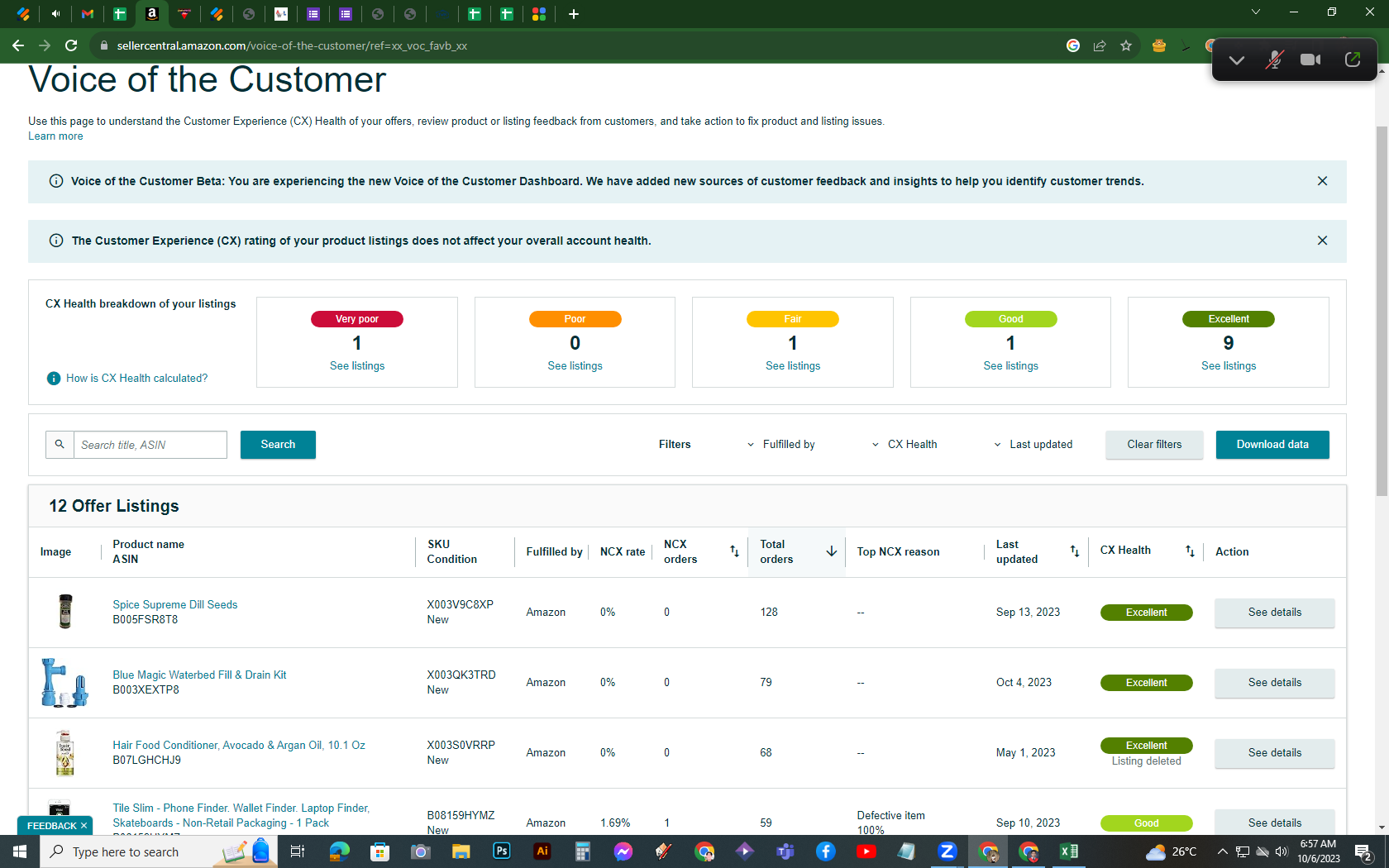Go back to the previous page
The height and width of the screenshot is (868, 1389).
point(18,46)
